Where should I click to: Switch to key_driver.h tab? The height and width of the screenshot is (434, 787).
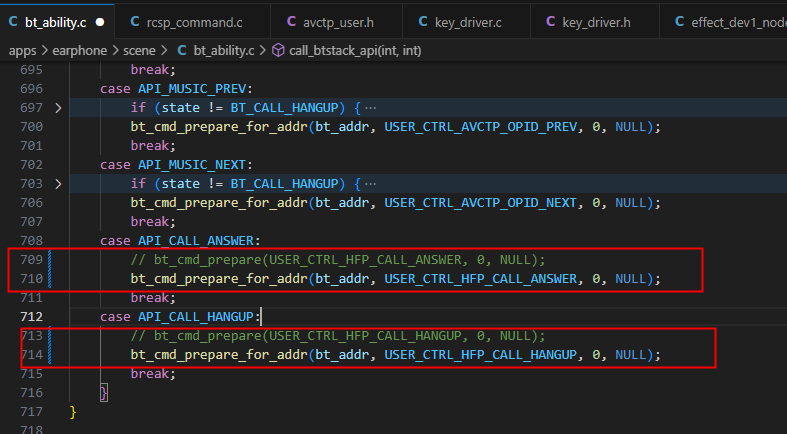coord(595,22)
